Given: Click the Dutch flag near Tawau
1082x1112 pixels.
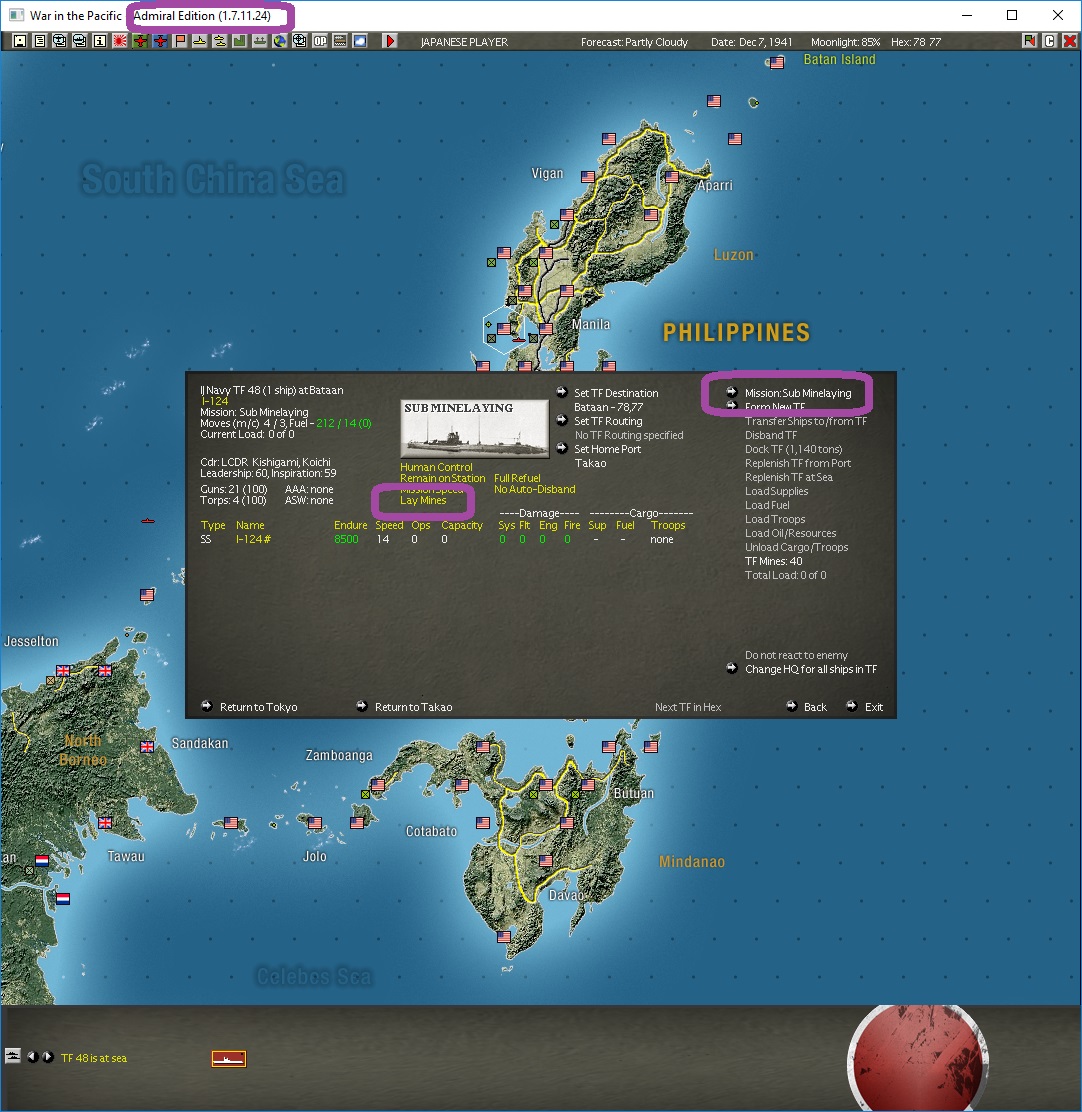Looking at the screenshot, I should coord(42,860).
